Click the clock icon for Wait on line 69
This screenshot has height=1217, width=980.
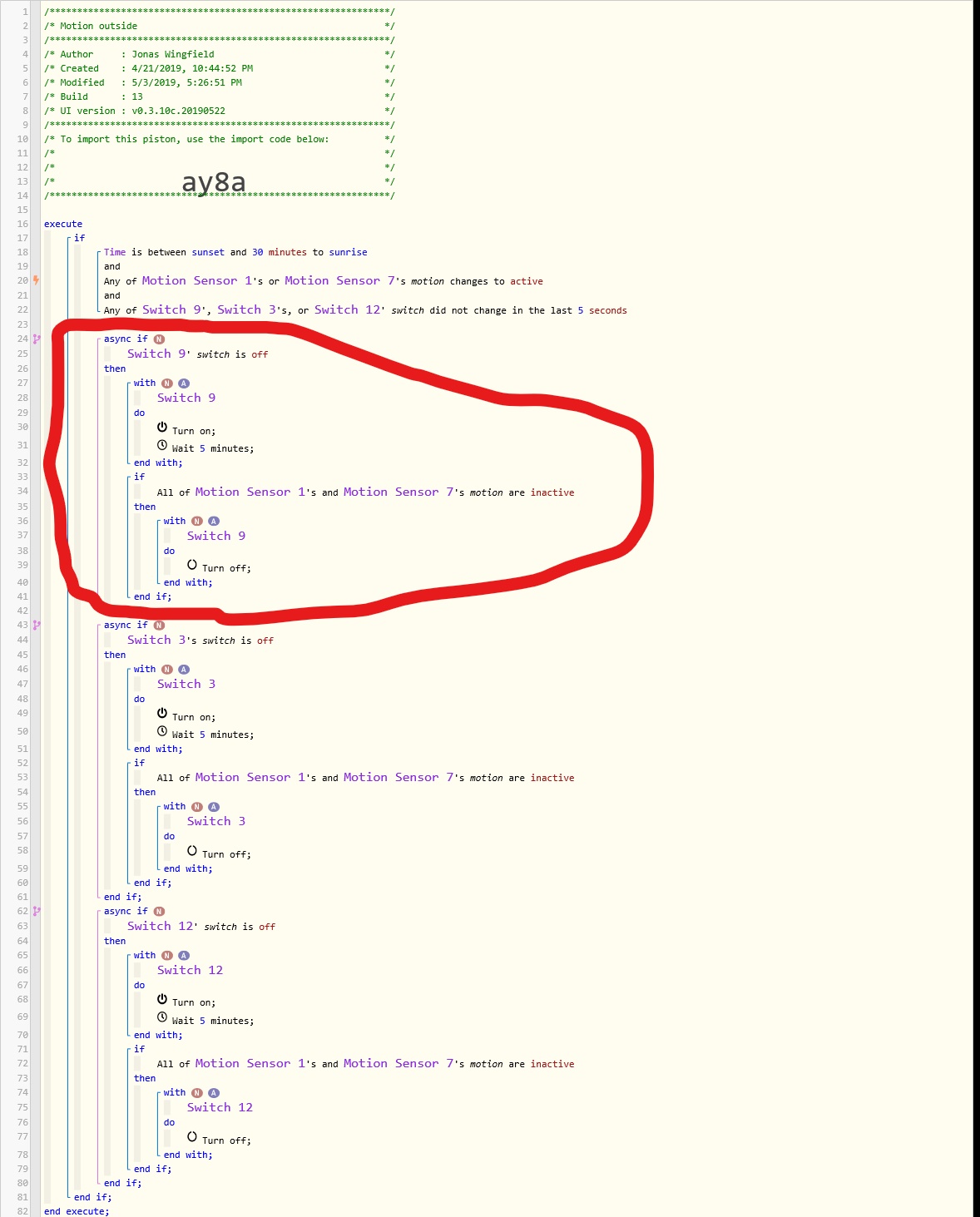(x=162, y=1017)
